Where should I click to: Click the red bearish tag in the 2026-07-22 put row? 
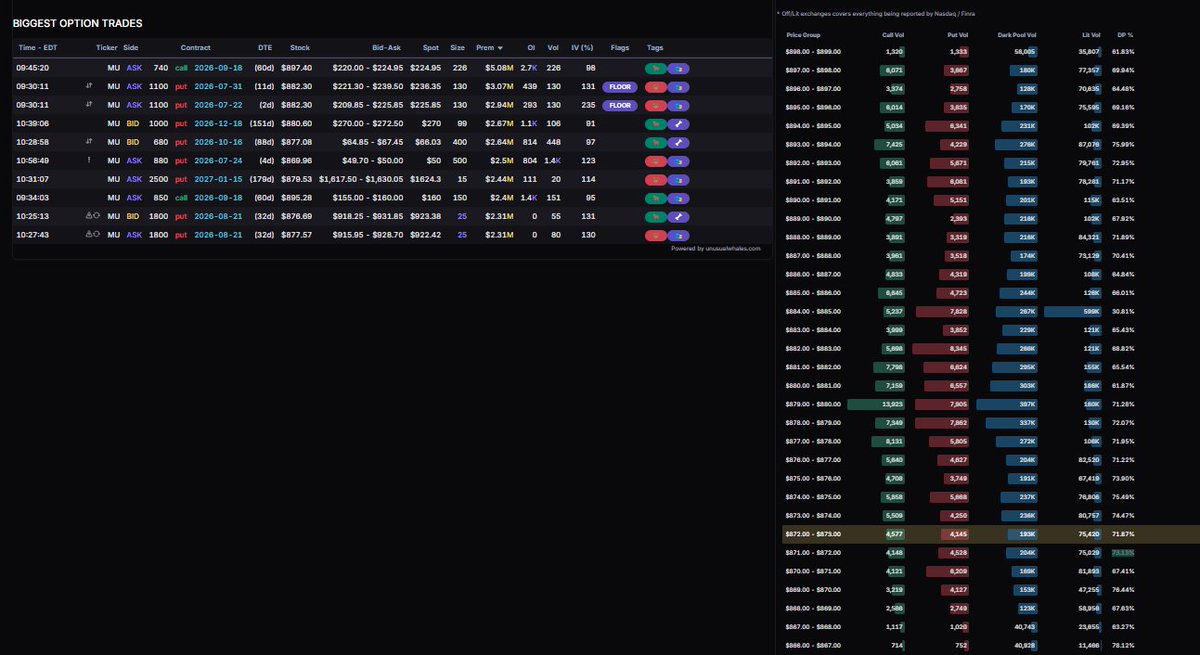pos(655,105)
